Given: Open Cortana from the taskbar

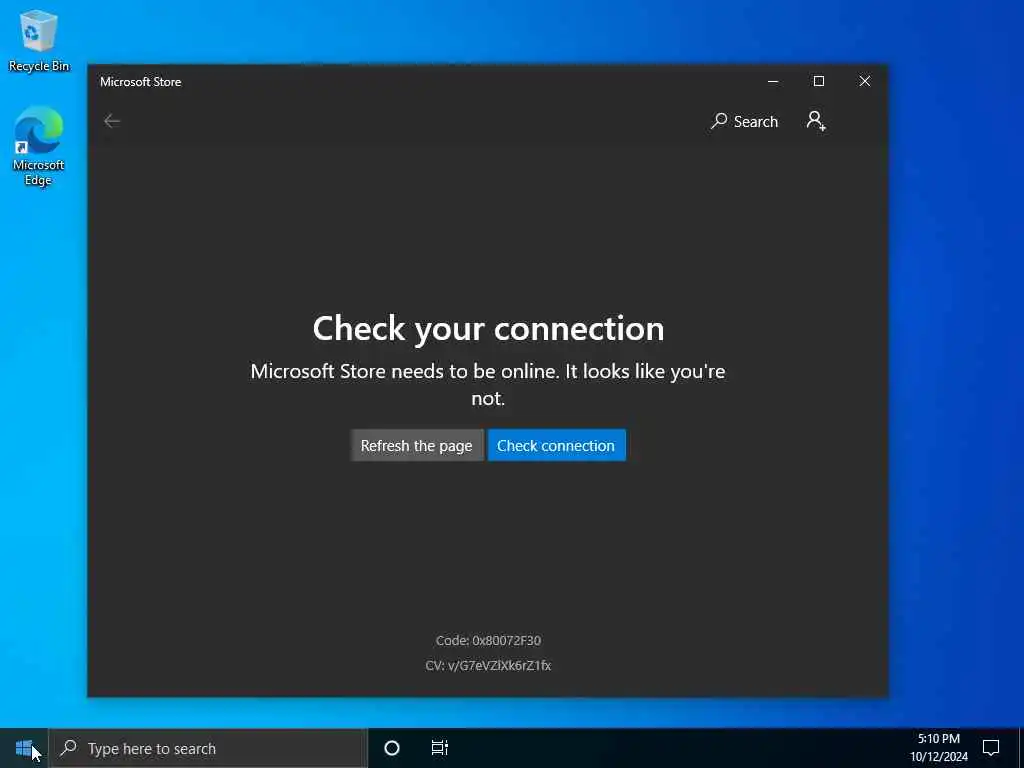Looking at the screenshot, I should pos(392,748).
